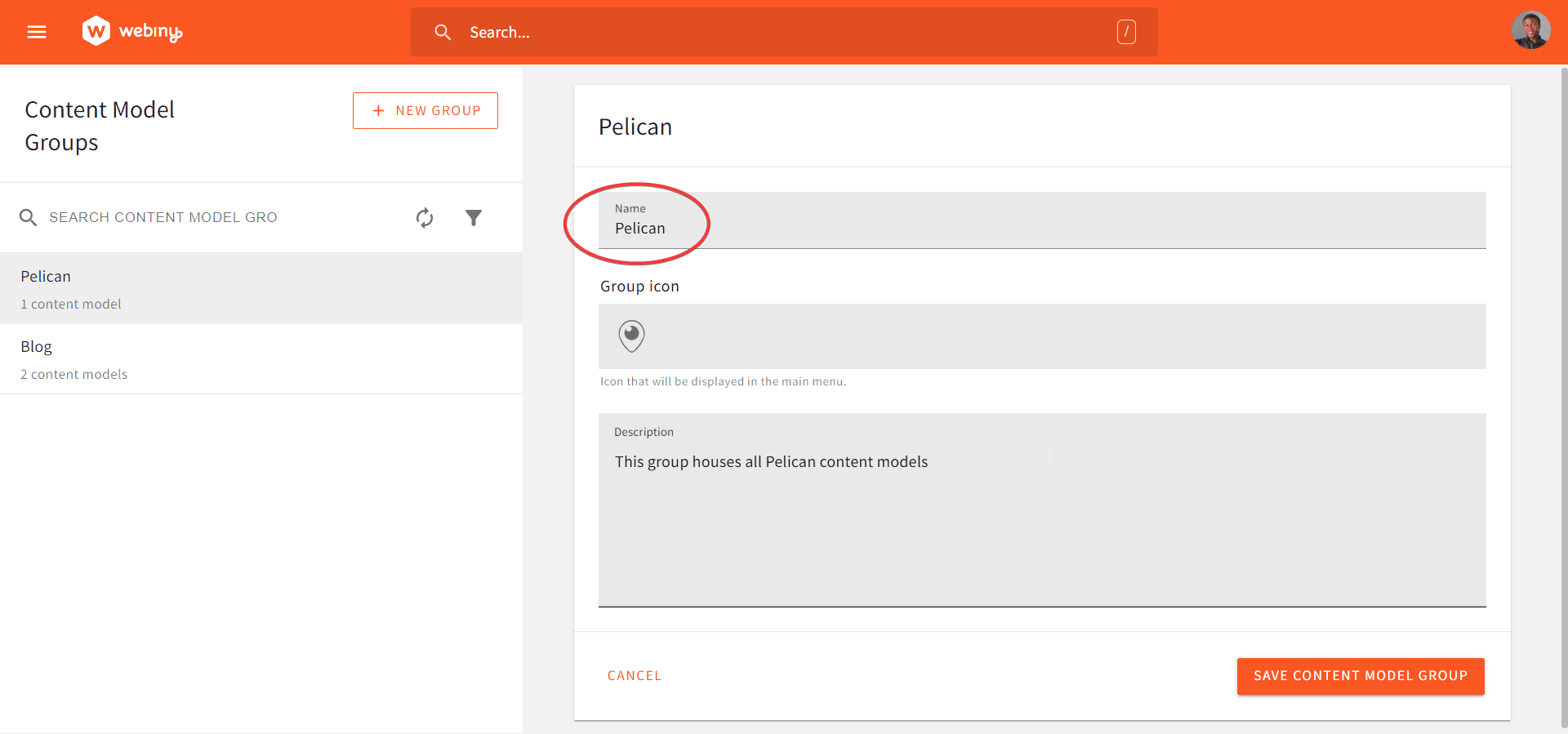Click into the Description text area
Screen dimensions: 1568x734
tap(1041, 523)
